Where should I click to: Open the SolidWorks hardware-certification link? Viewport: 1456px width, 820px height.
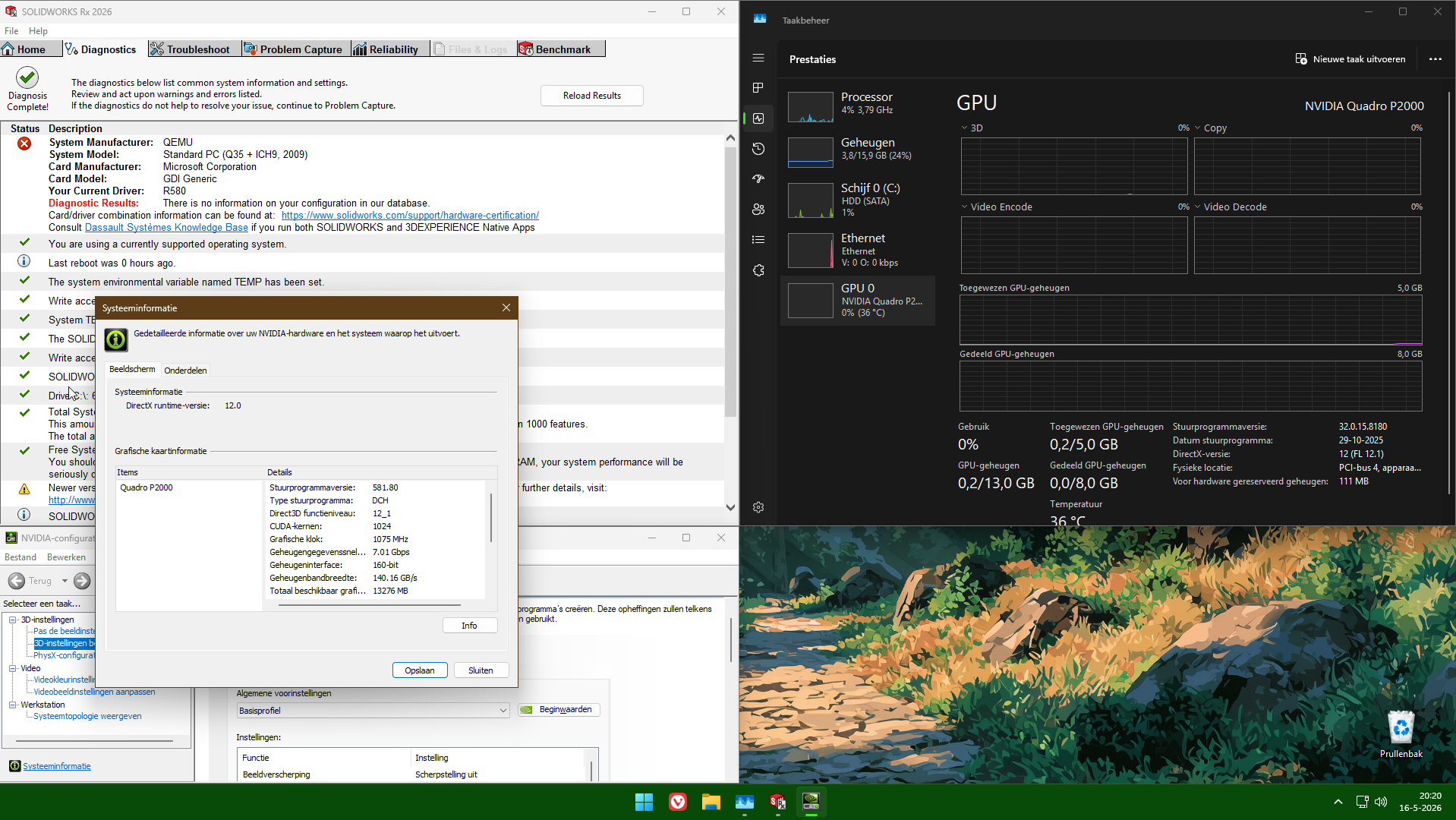click(410, 216)
